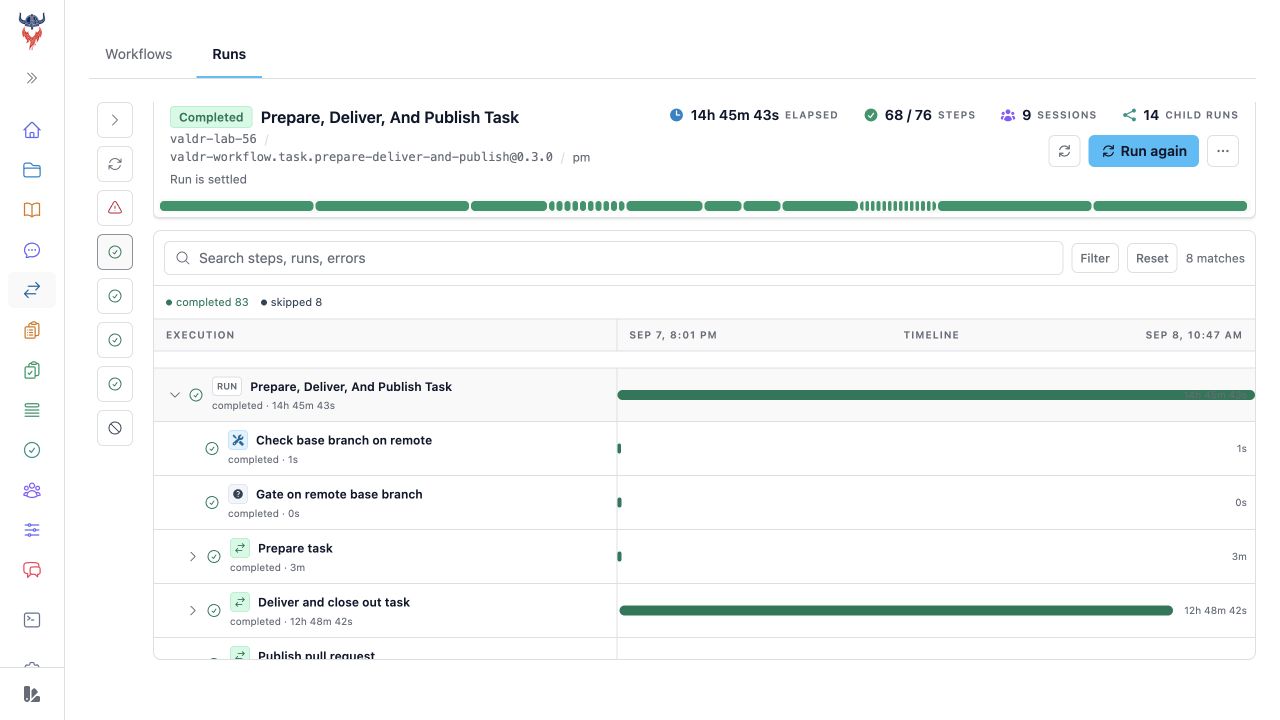1280x720 pixels.
Task: Click the bottom-most icon of the left sidebar
Action: tap(32, 694)
